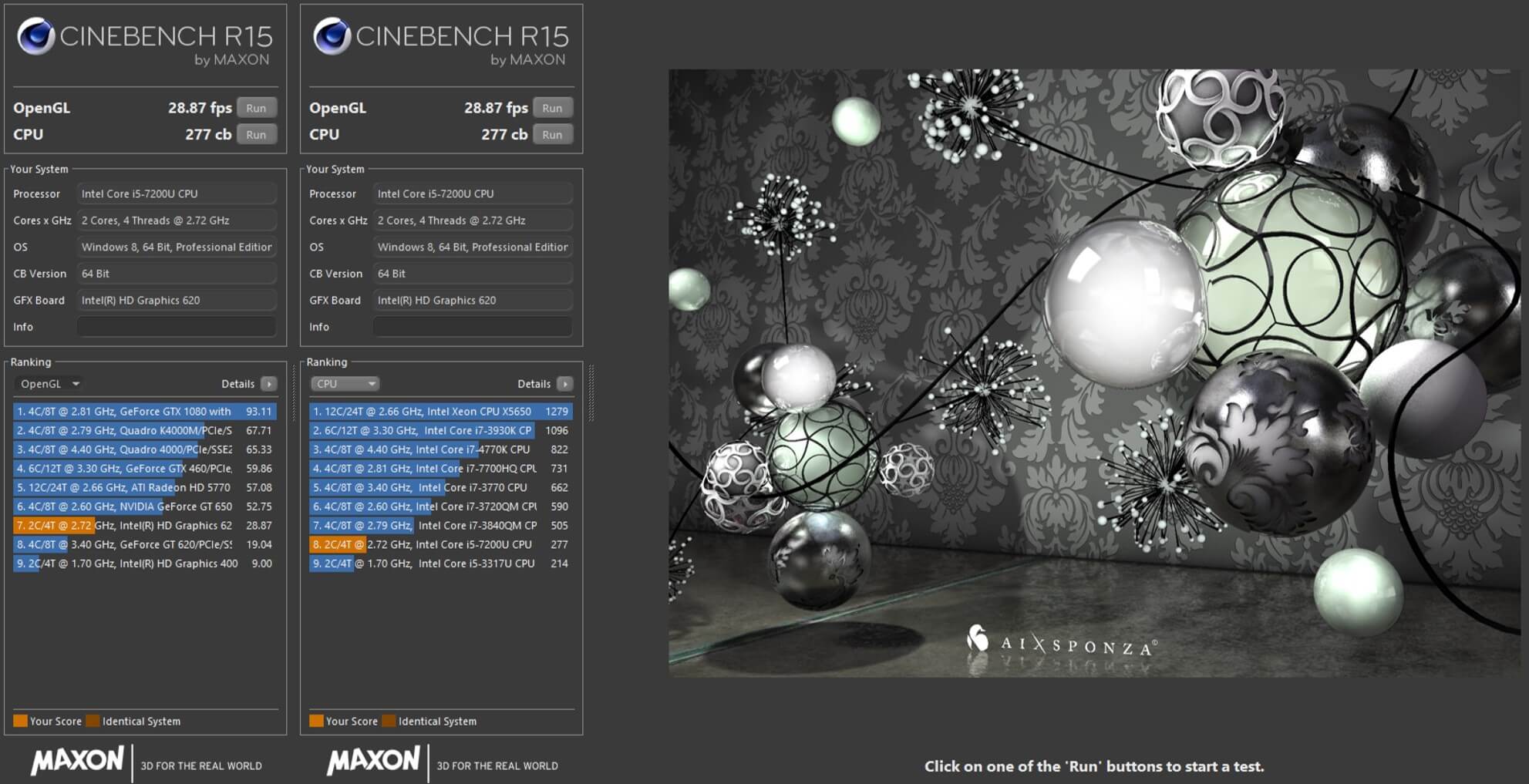Screen dimensions: 1529x784
Task: Select Quadro 4000/PCIe ranking row at 4.40 GHz
Action: pyautogui.click(x=144, y=449)
